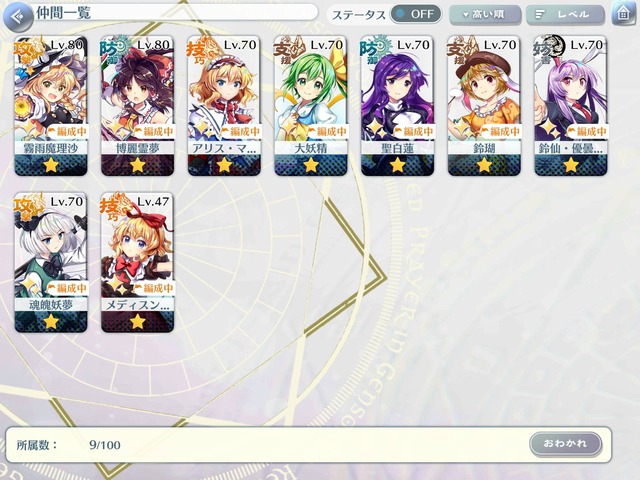This screenshot has height=480, width=640.
Task: Toggle the ステータス OFF switch
Action: (x=416, y=14)
